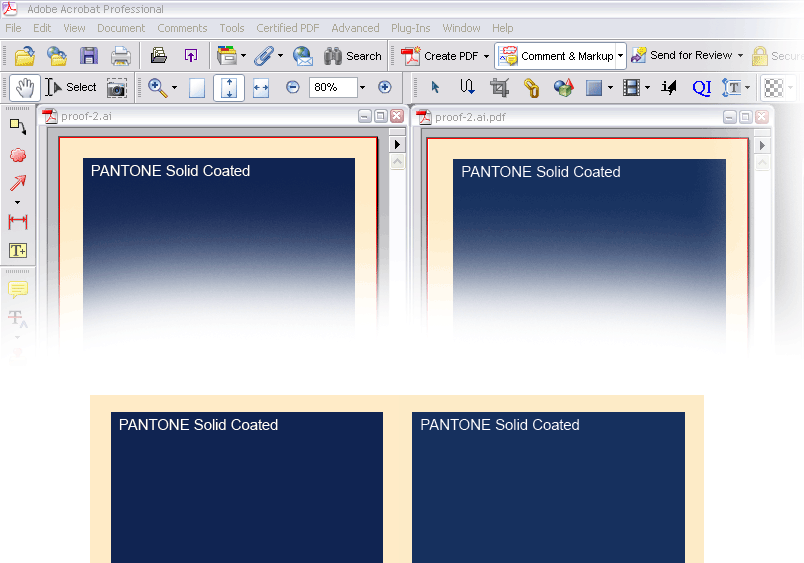The height and width of the screenshot is (563, 804).
Task: Click the Actual Size page icon
Action: point(197,88)
